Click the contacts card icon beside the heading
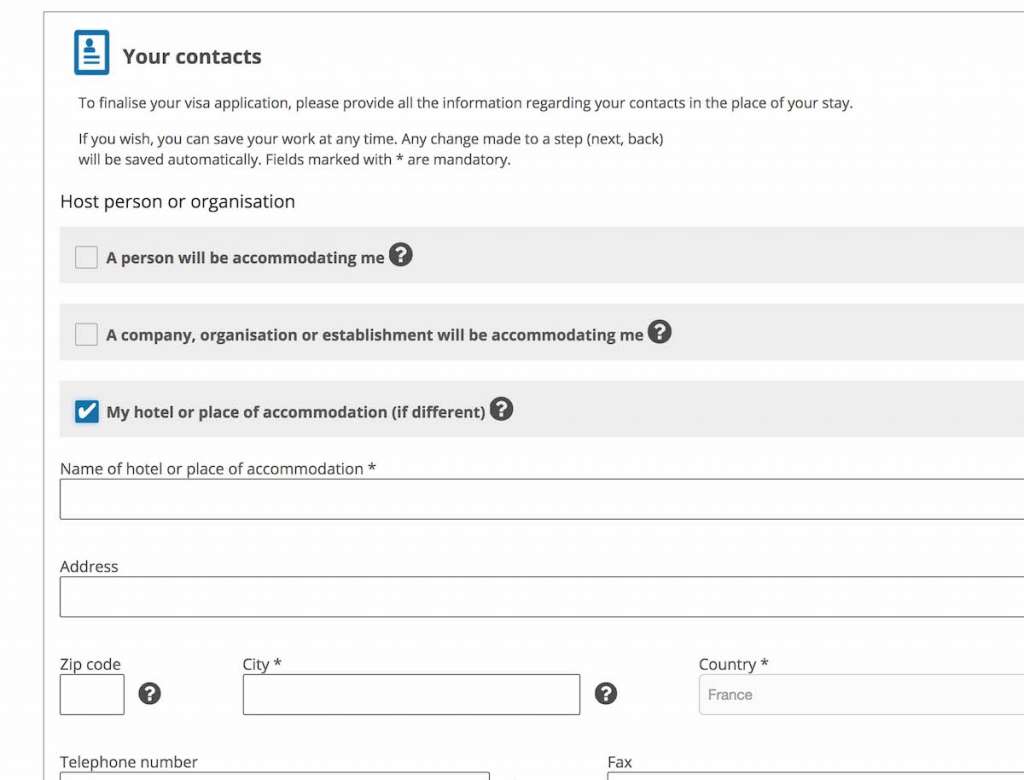1024x780 pixels. click(x=91, y=53)
